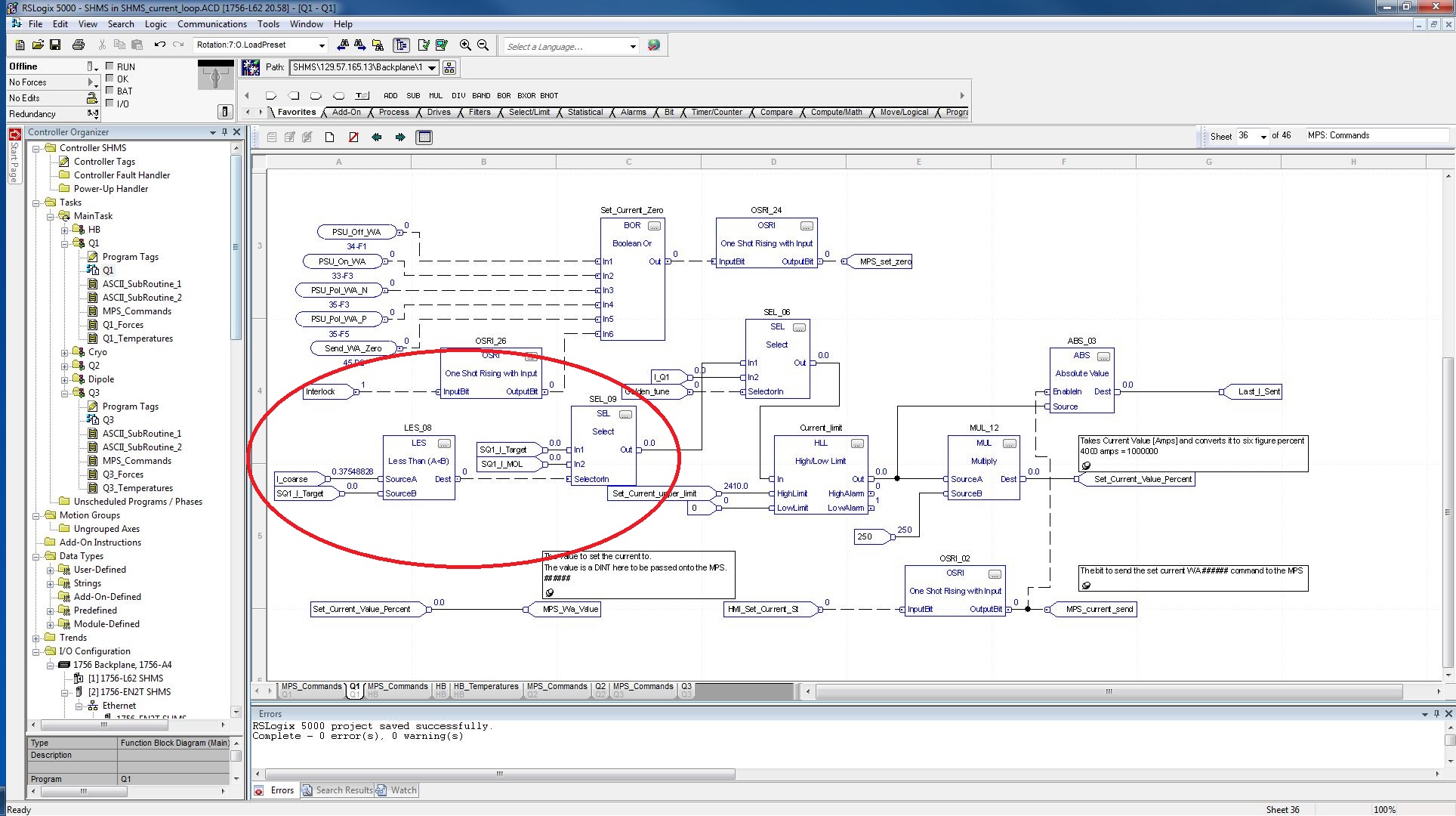This screenshot has width=1456, height=816.
Task: Click the Verify Controller icon
Action: click(x=442, y=45)
